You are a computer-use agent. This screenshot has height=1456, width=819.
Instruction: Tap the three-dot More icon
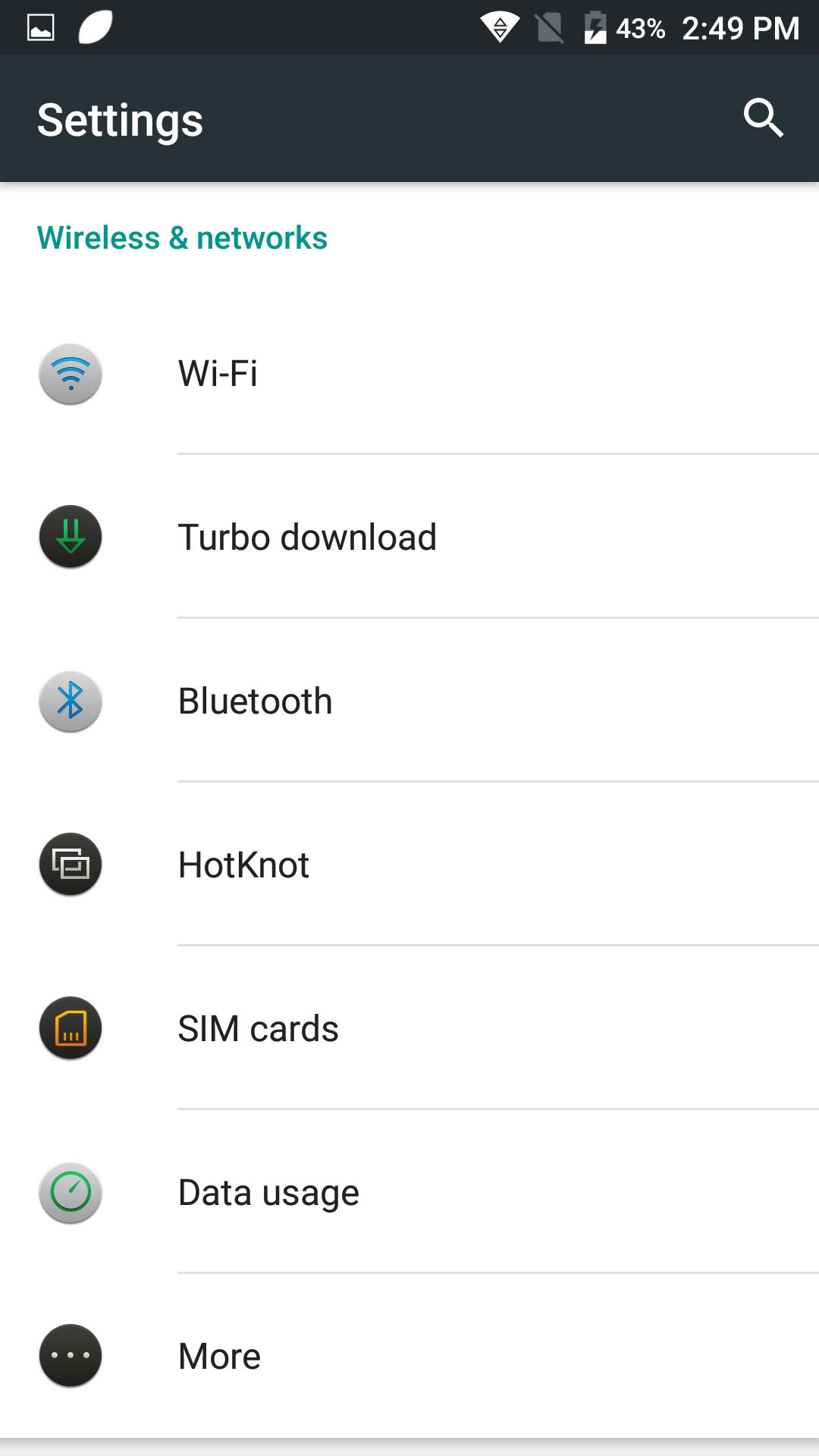point(71,1356)
